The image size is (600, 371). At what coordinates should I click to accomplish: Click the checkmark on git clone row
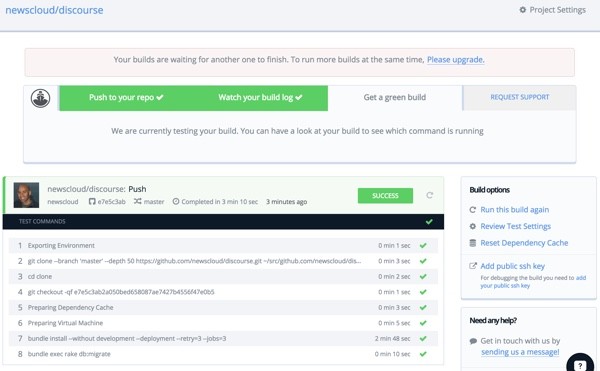coord(423,261)
